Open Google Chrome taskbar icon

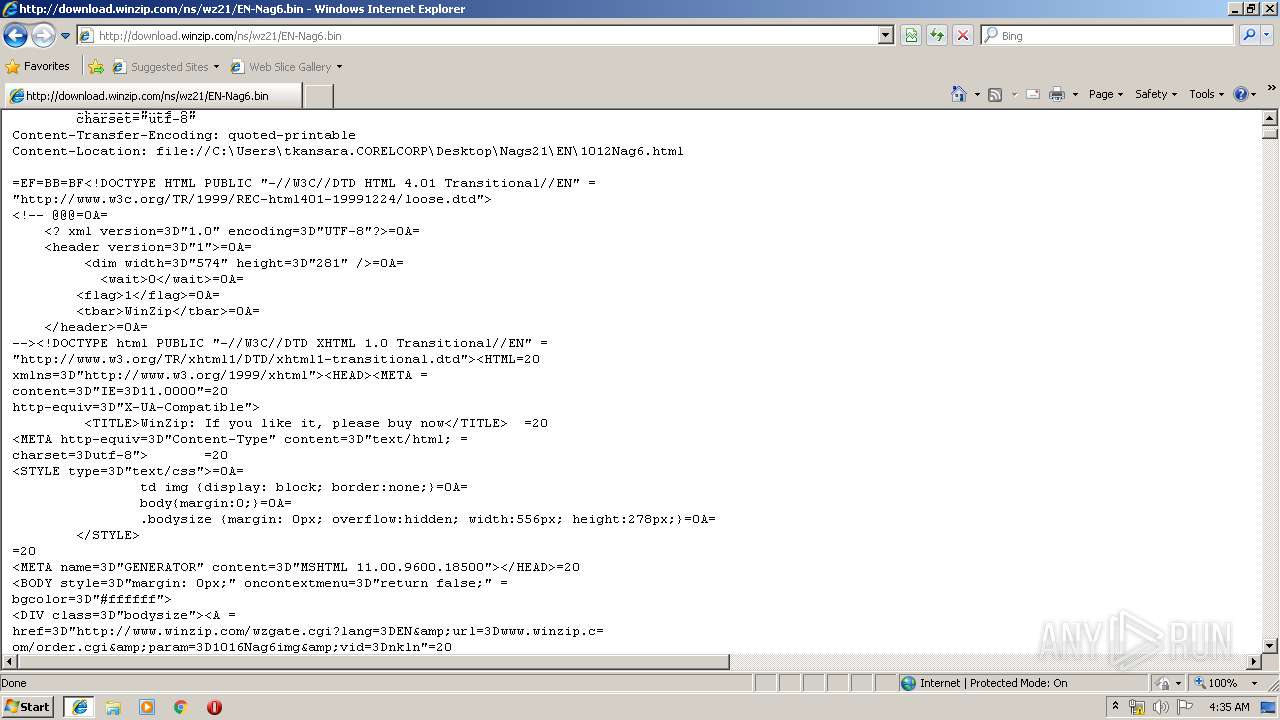pos(181,707)
